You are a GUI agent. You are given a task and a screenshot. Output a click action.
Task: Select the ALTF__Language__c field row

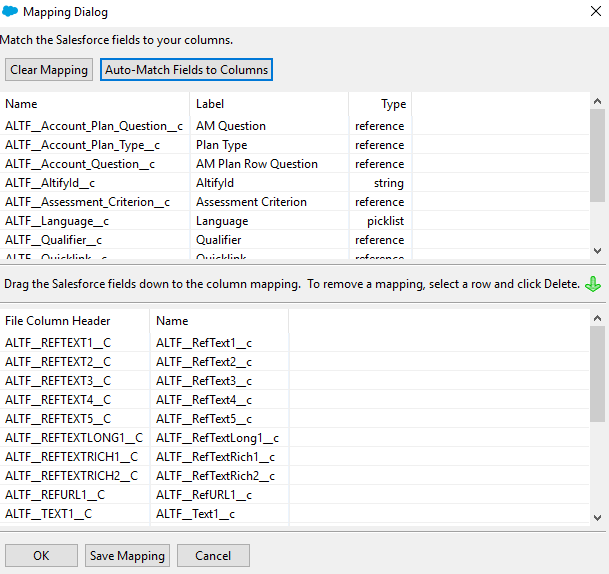click(x=294, y=221)
